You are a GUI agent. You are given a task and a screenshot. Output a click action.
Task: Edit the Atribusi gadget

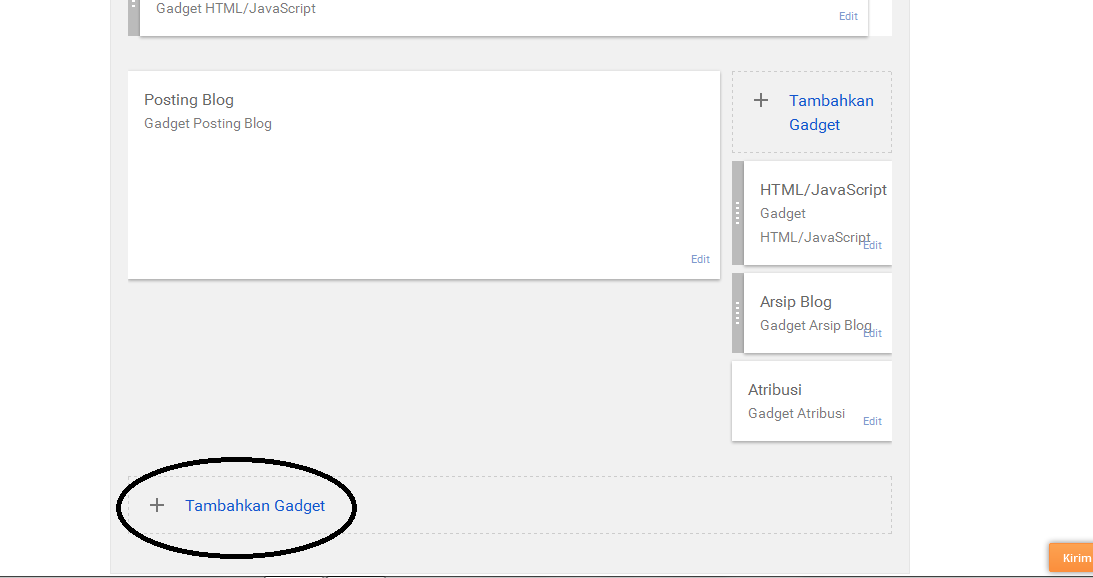click(x=873, y=421)
